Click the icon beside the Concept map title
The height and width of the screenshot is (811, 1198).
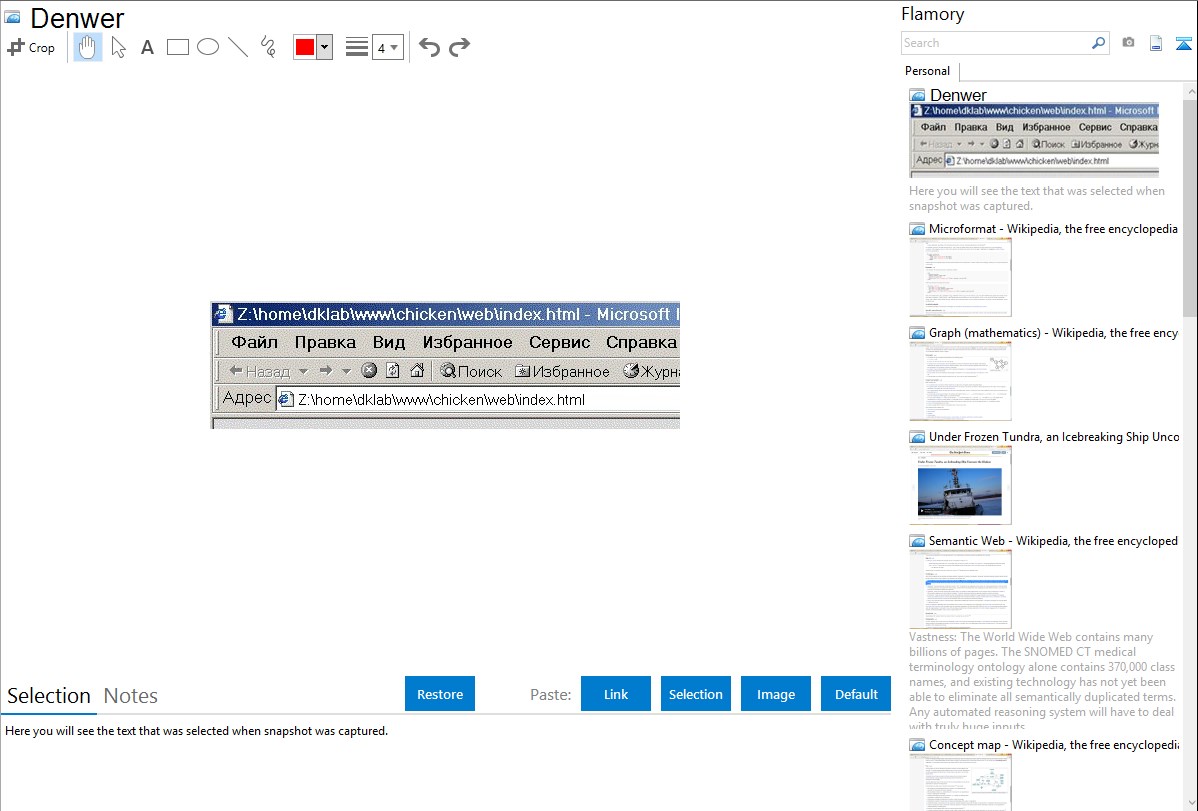pos(917,744)
